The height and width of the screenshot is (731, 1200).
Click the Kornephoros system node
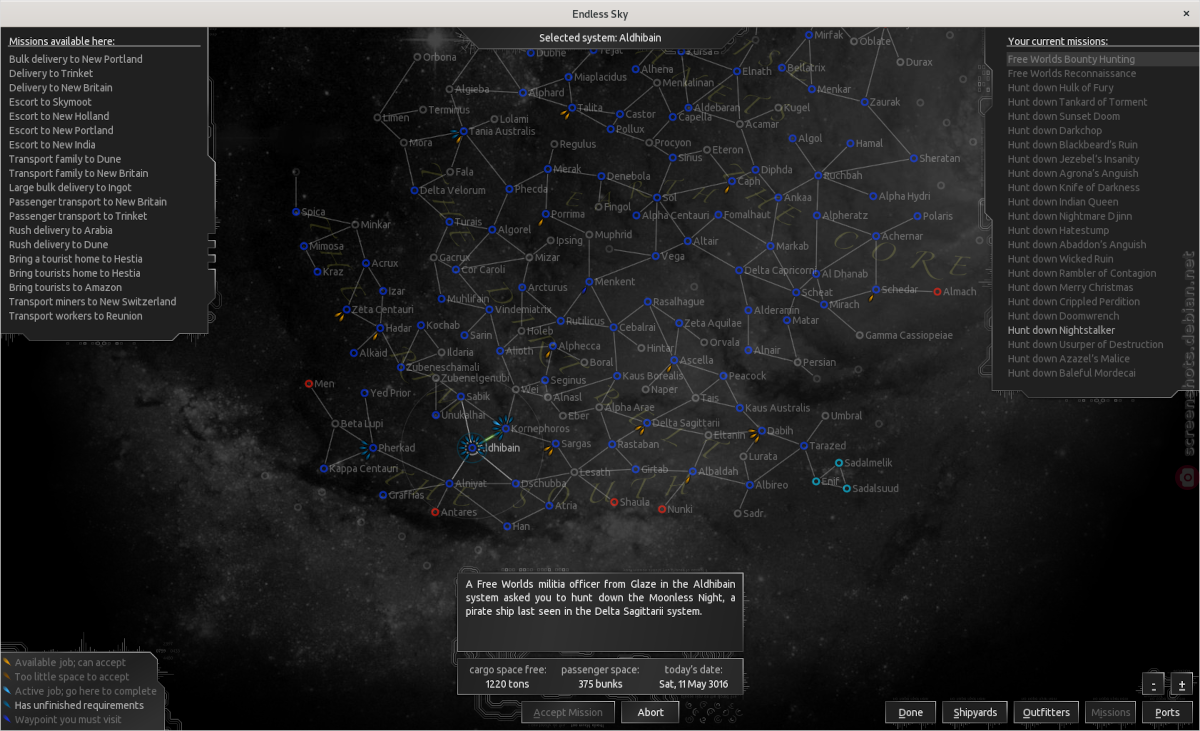pyautogui.click(x=504, y=428)
